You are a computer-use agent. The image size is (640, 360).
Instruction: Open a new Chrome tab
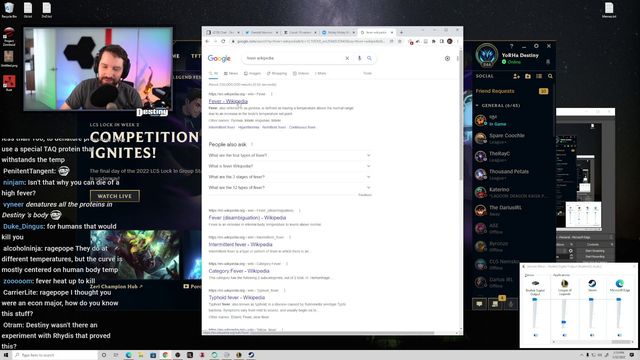click(x=401, y=32)
